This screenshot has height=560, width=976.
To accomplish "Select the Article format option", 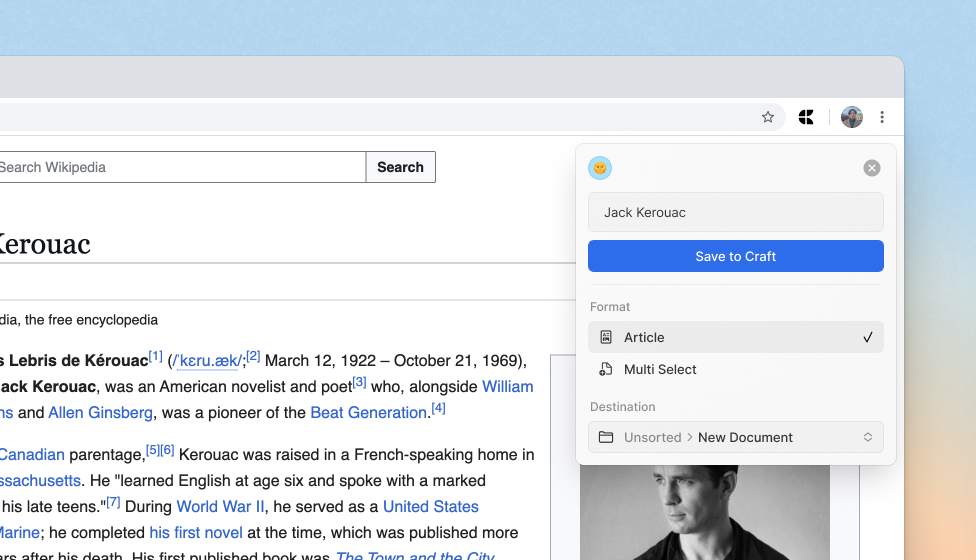I will click(x=736, y=337).
